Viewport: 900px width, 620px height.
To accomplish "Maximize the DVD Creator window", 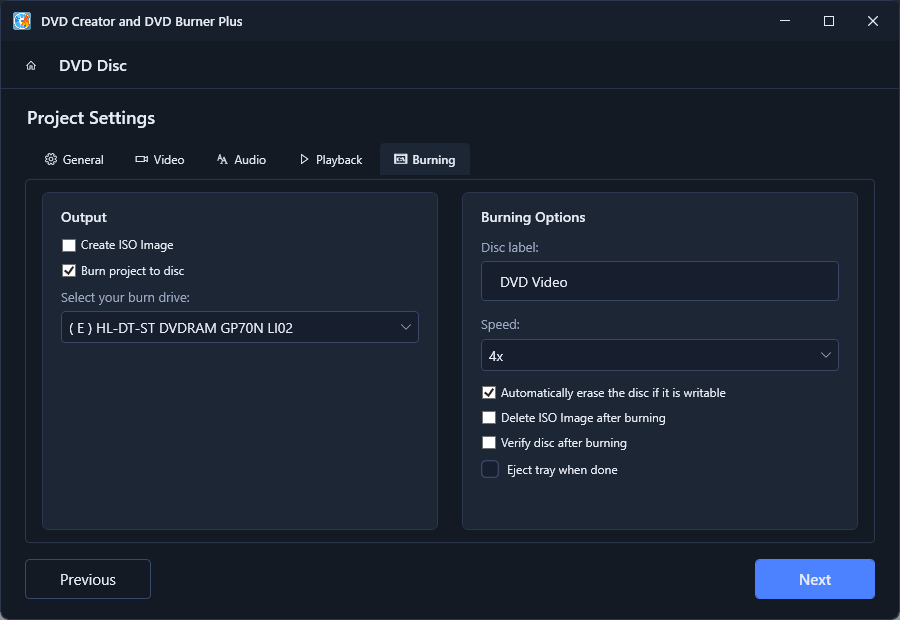I will point(828,21).
